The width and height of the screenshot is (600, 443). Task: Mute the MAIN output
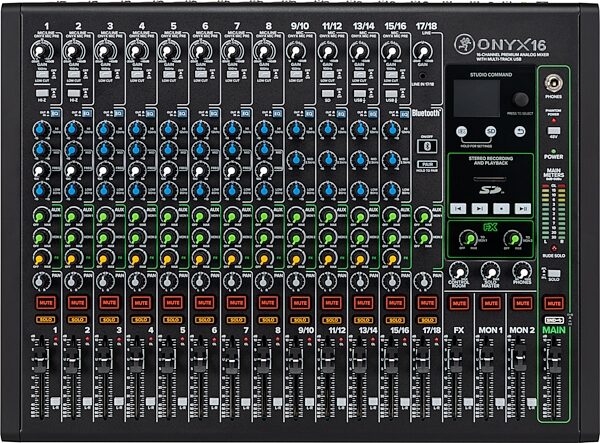click(x=553, y=303)
